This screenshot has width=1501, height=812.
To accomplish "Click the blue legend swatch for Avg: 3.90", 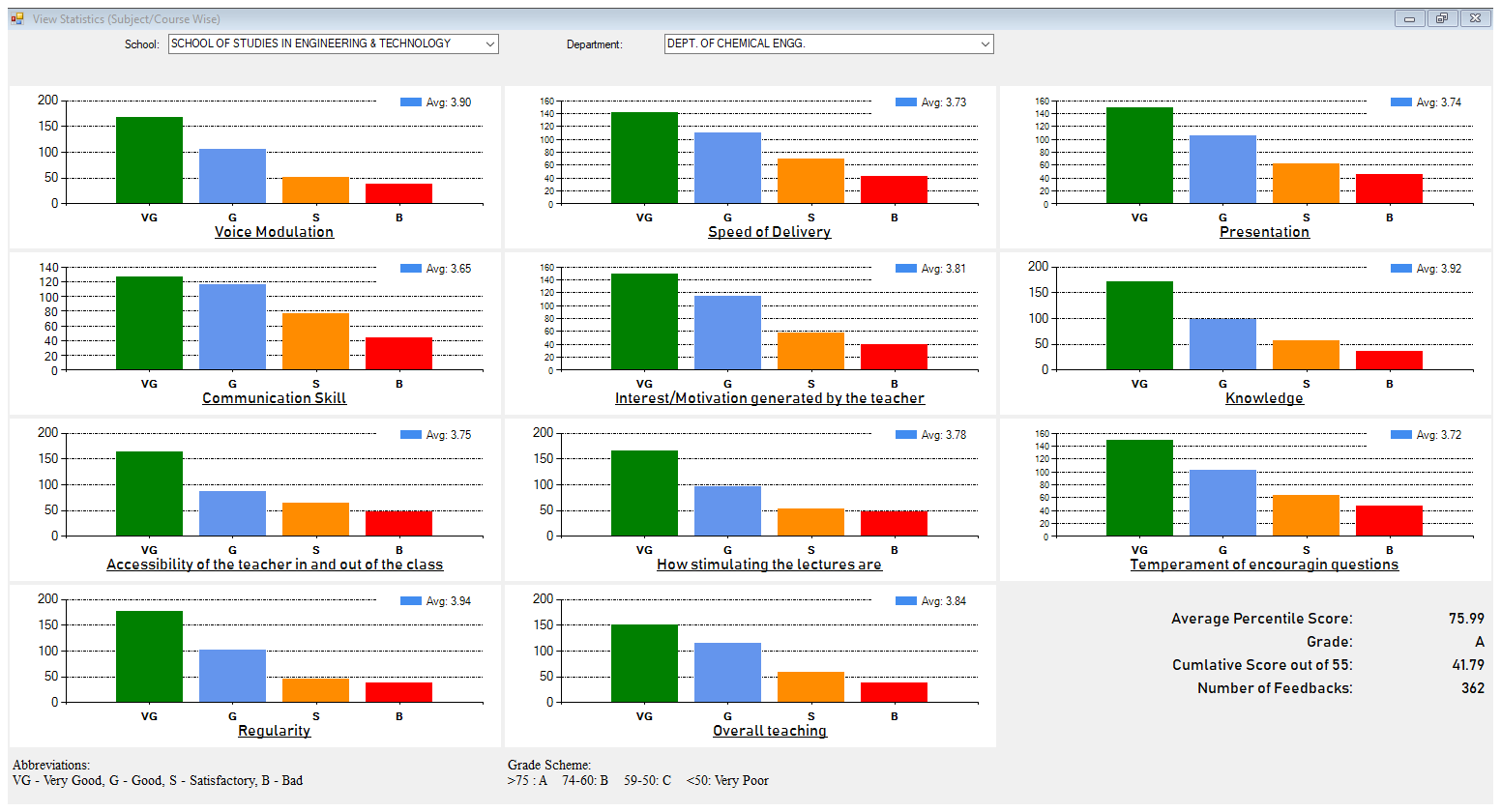I will pyautogui.click(x=411, y=102).
